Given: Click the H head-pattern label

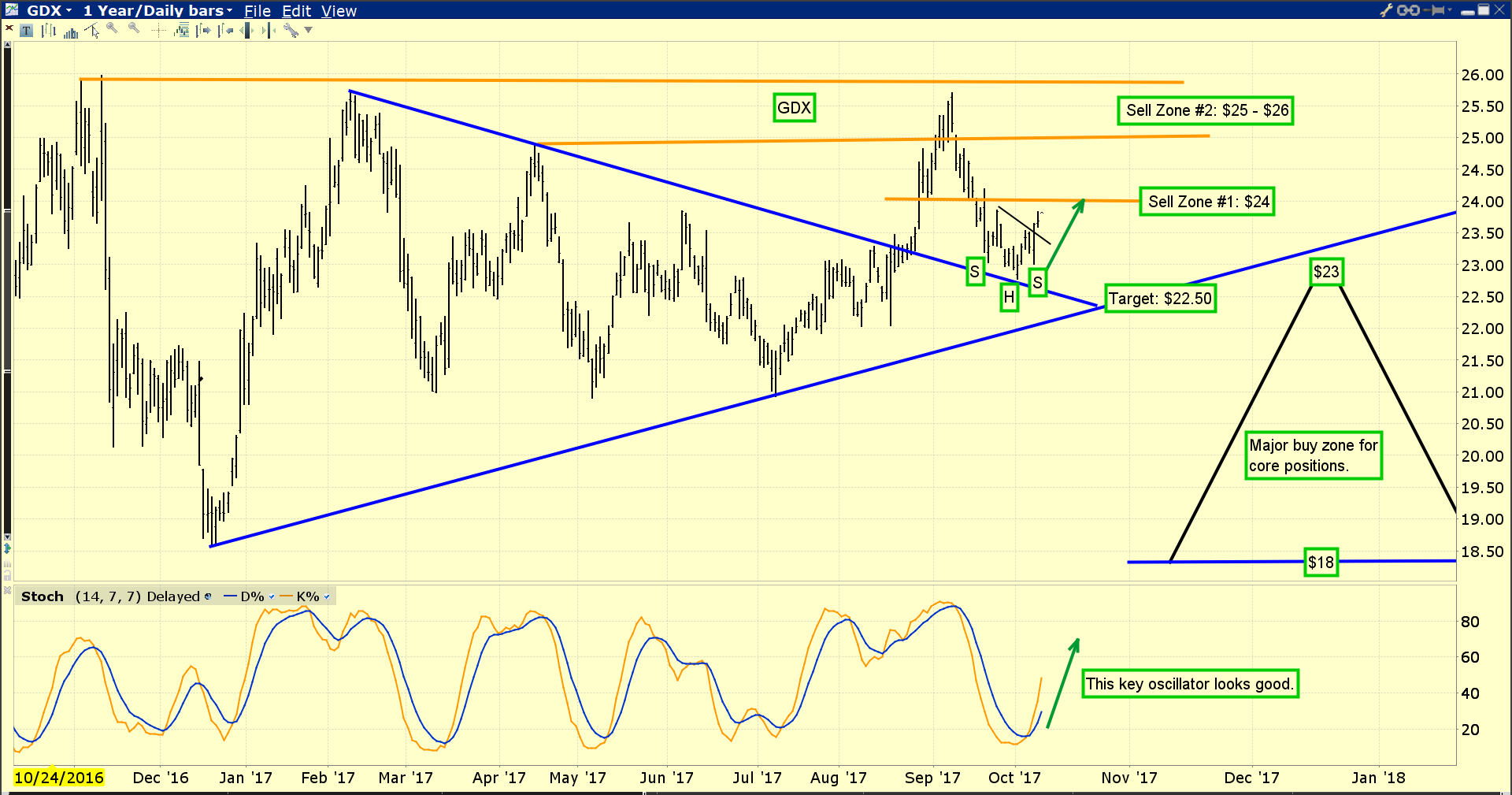Looking at the screenshot, I should pyautogui.click(x=1009, y=297).
